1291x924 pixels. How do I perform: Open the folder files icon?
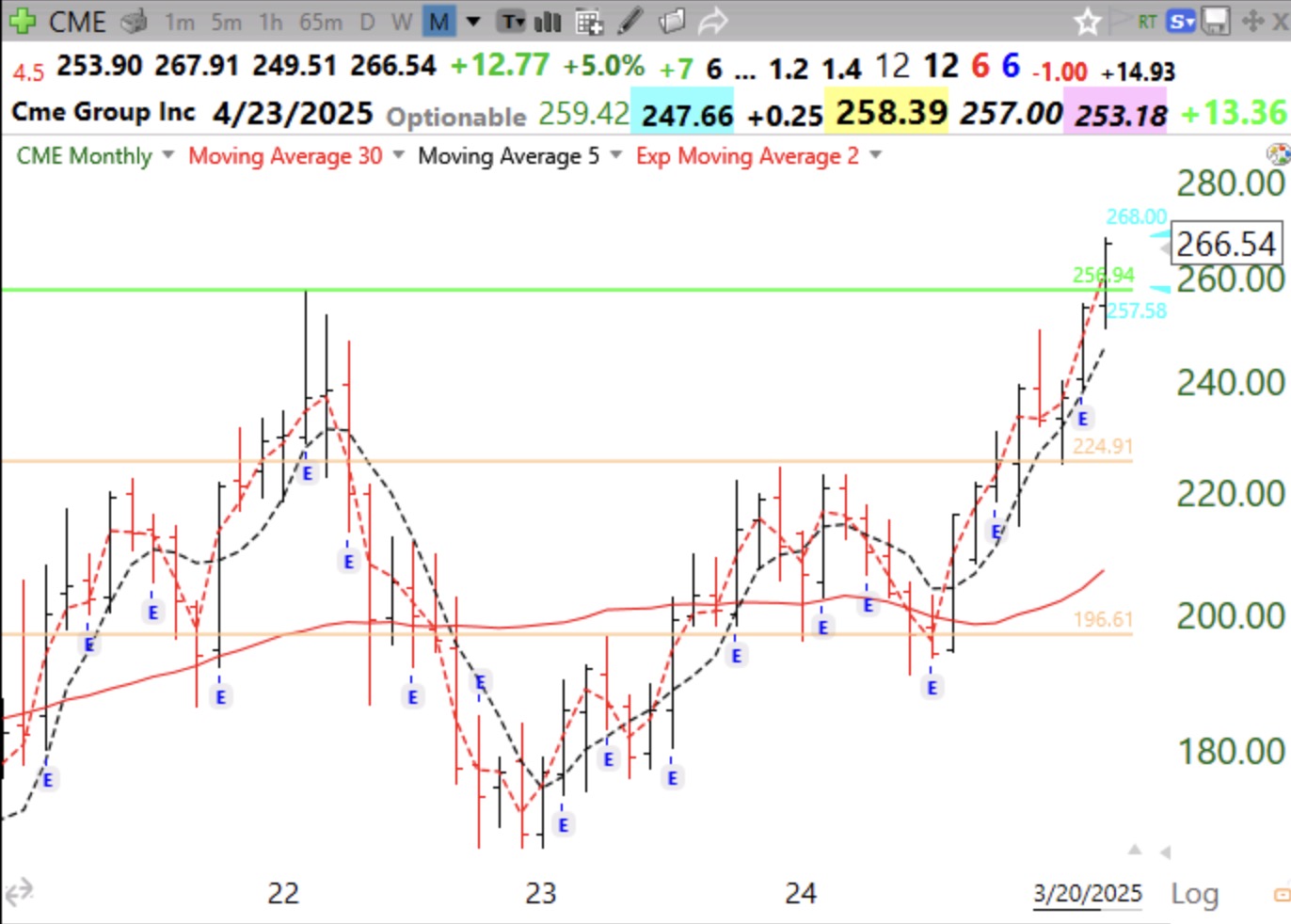(672, 21)
